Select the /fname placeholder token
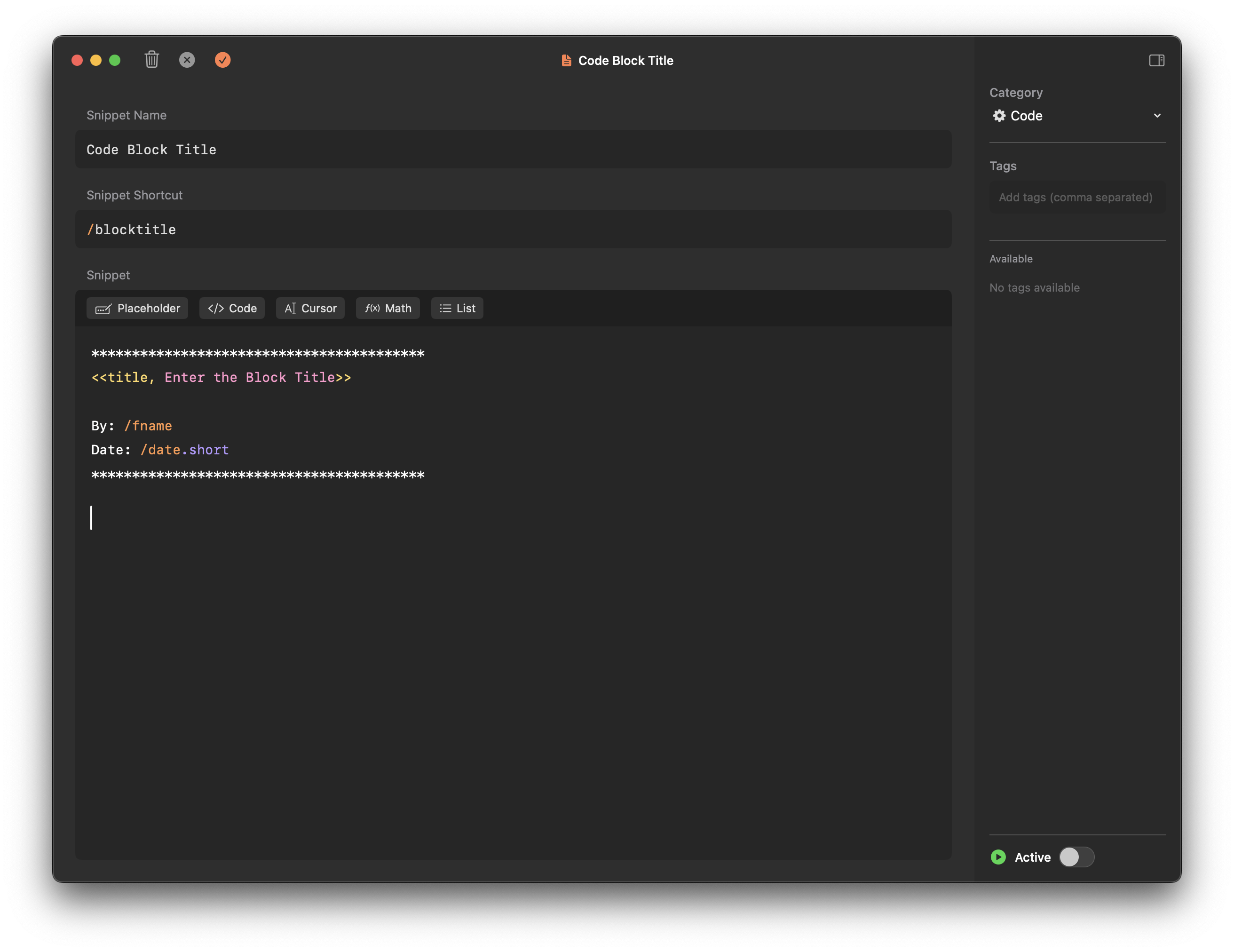The height and width of the screenshot is (952, 1234). pyautogui.click(x=148, y=425)
